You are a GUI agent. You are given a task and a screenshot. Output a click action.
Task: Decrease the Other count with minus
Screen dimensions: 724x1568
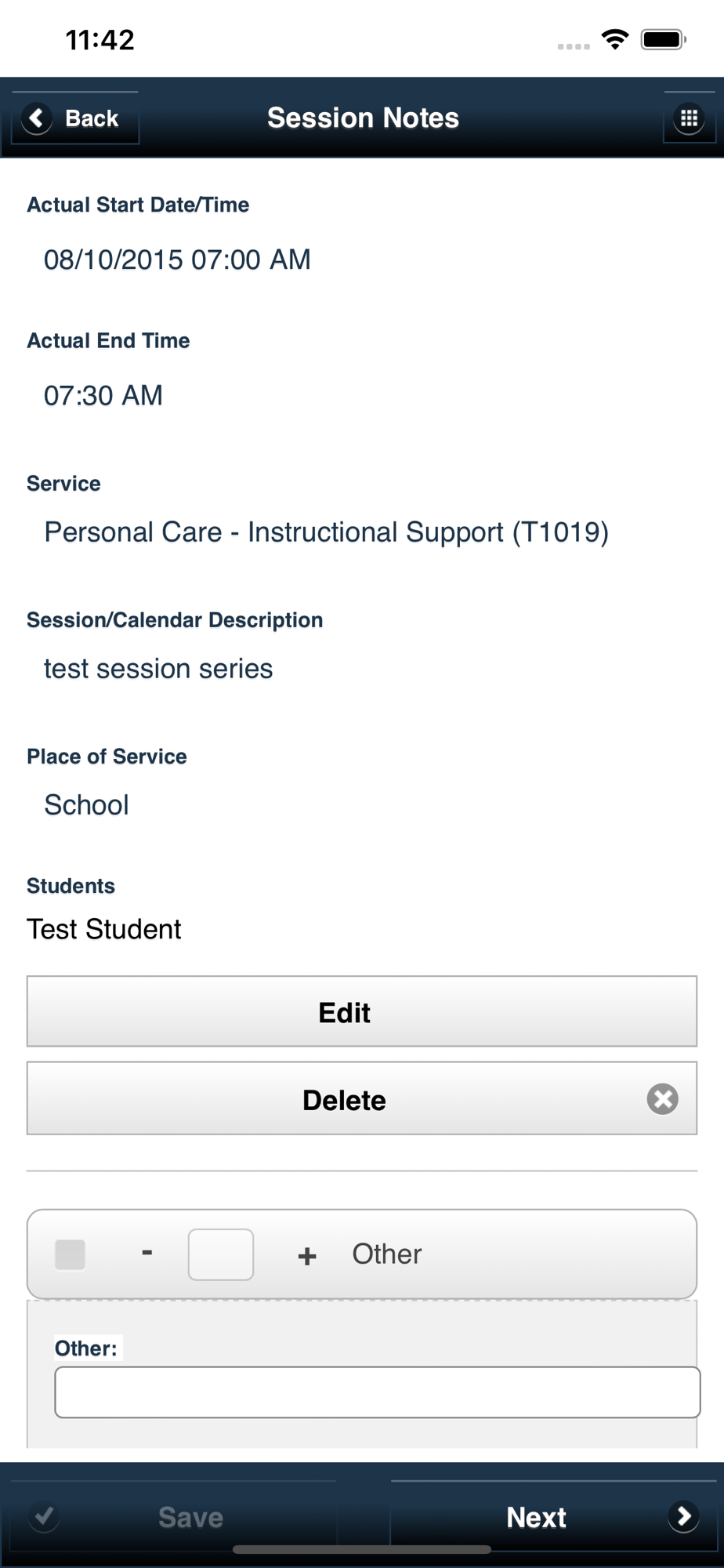(147, 1253)
